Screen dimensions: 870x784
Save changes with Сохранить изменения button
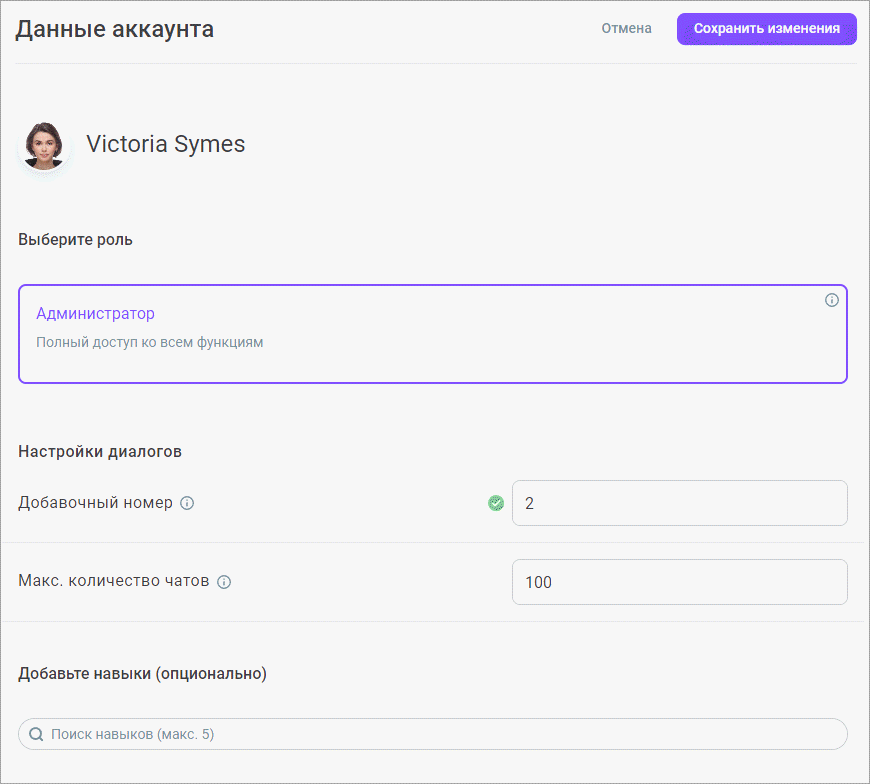pyautogui.click(x=766, y=29)
